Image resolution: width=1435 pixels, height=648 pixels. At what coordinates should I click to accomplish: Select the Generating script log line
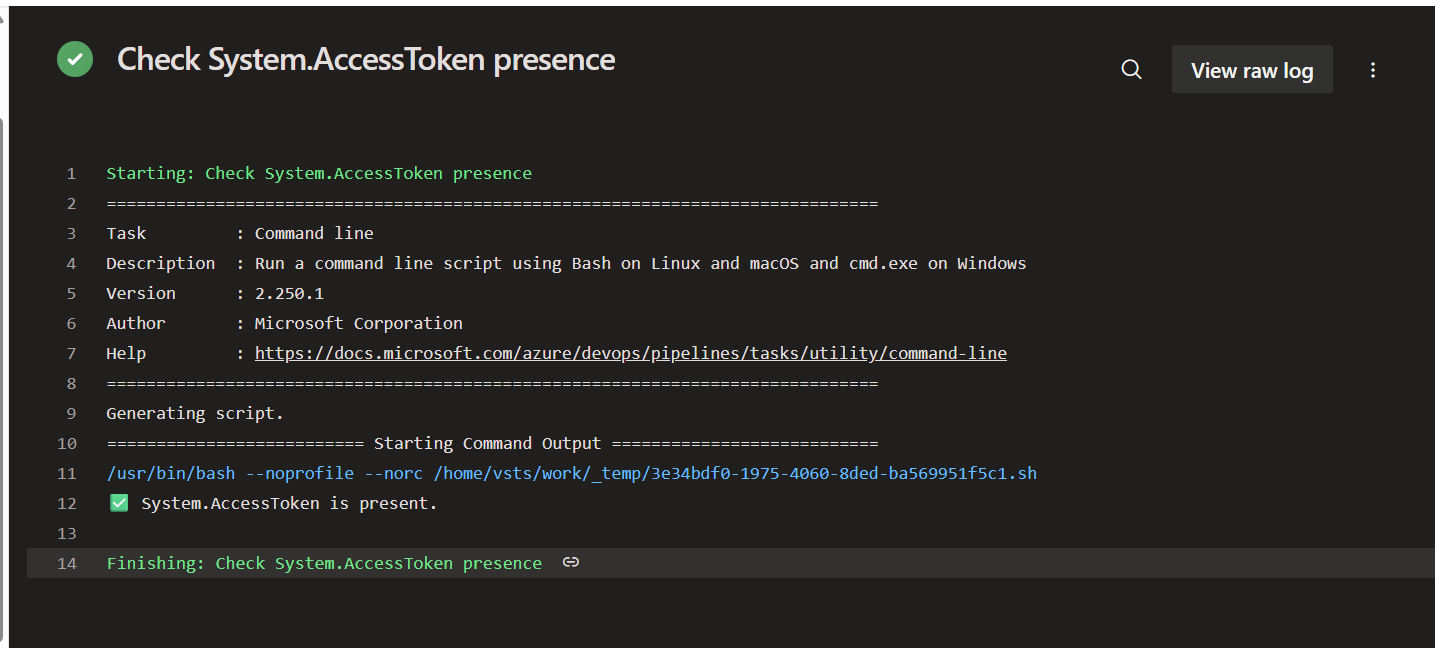(195, 413)
